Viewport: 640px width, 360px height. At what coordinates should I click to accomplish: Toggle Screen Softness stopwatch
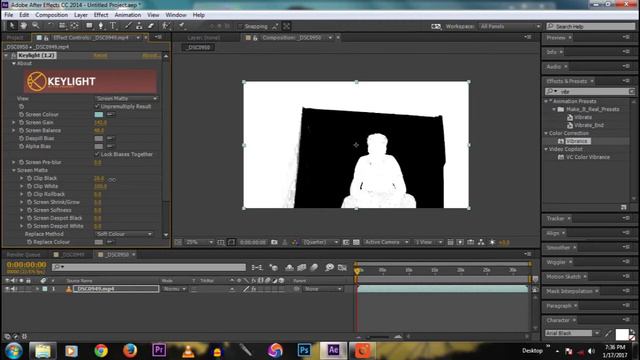[x=29, y=210]
